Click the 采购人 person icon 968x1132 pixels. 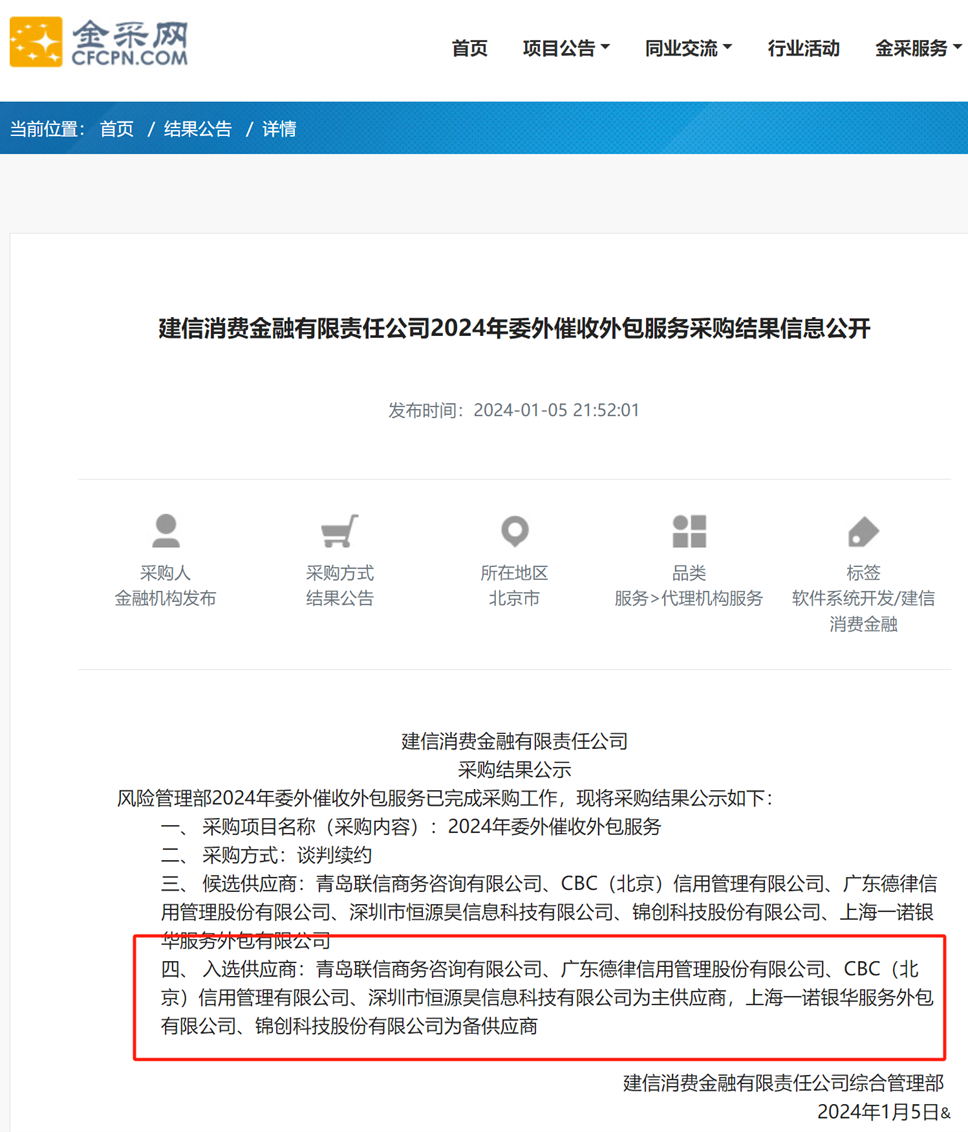[166, 531]
